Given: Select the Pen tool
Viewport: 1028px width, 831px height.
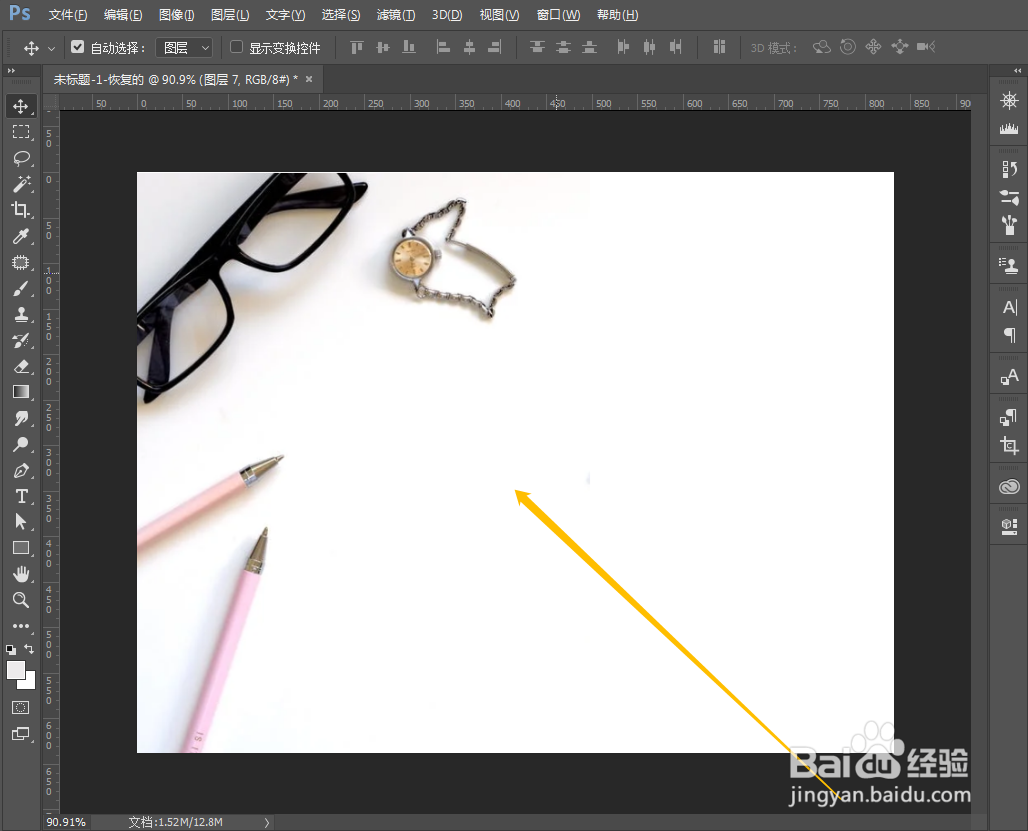Looking at the screenshot, I should point(21,471).
